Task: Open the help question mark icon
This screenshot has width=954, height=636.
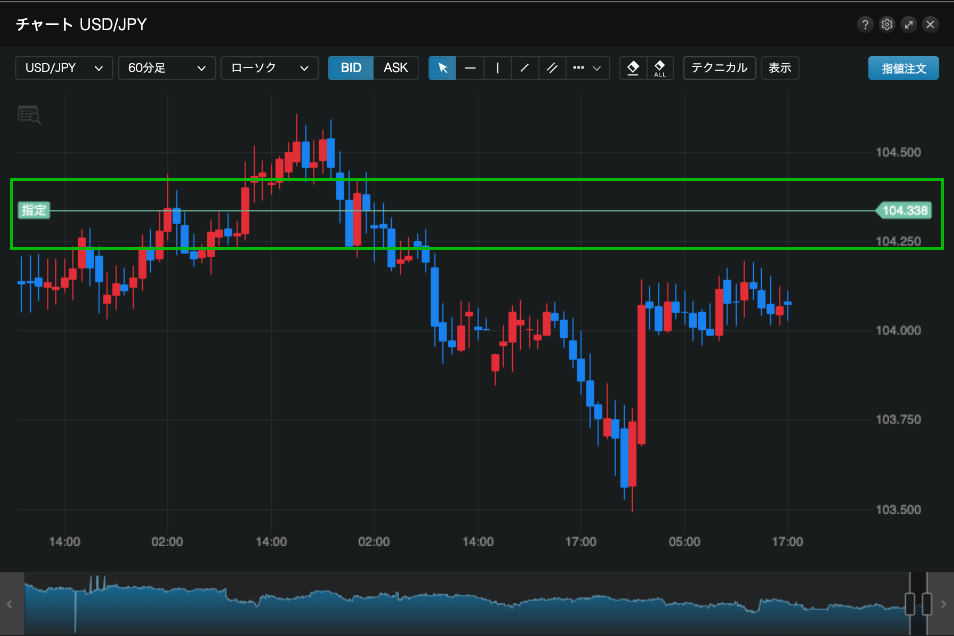Action: (x=865, y=24)
